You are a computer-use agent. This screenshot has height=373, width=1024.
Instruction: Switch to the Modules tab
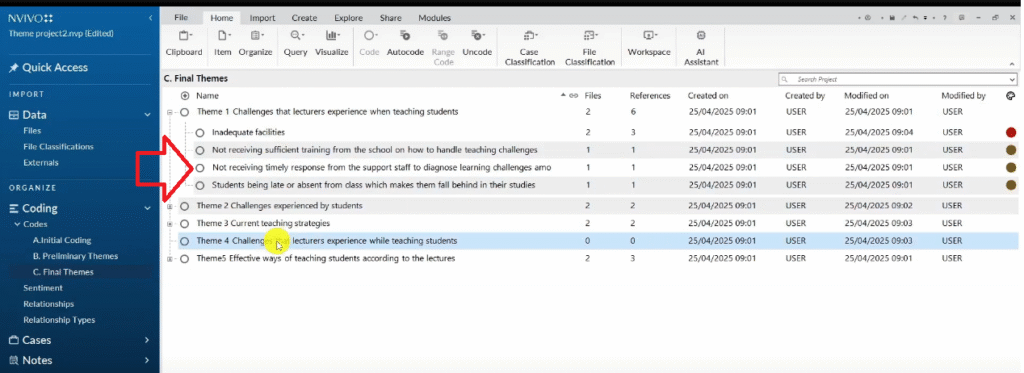point(434,18)
